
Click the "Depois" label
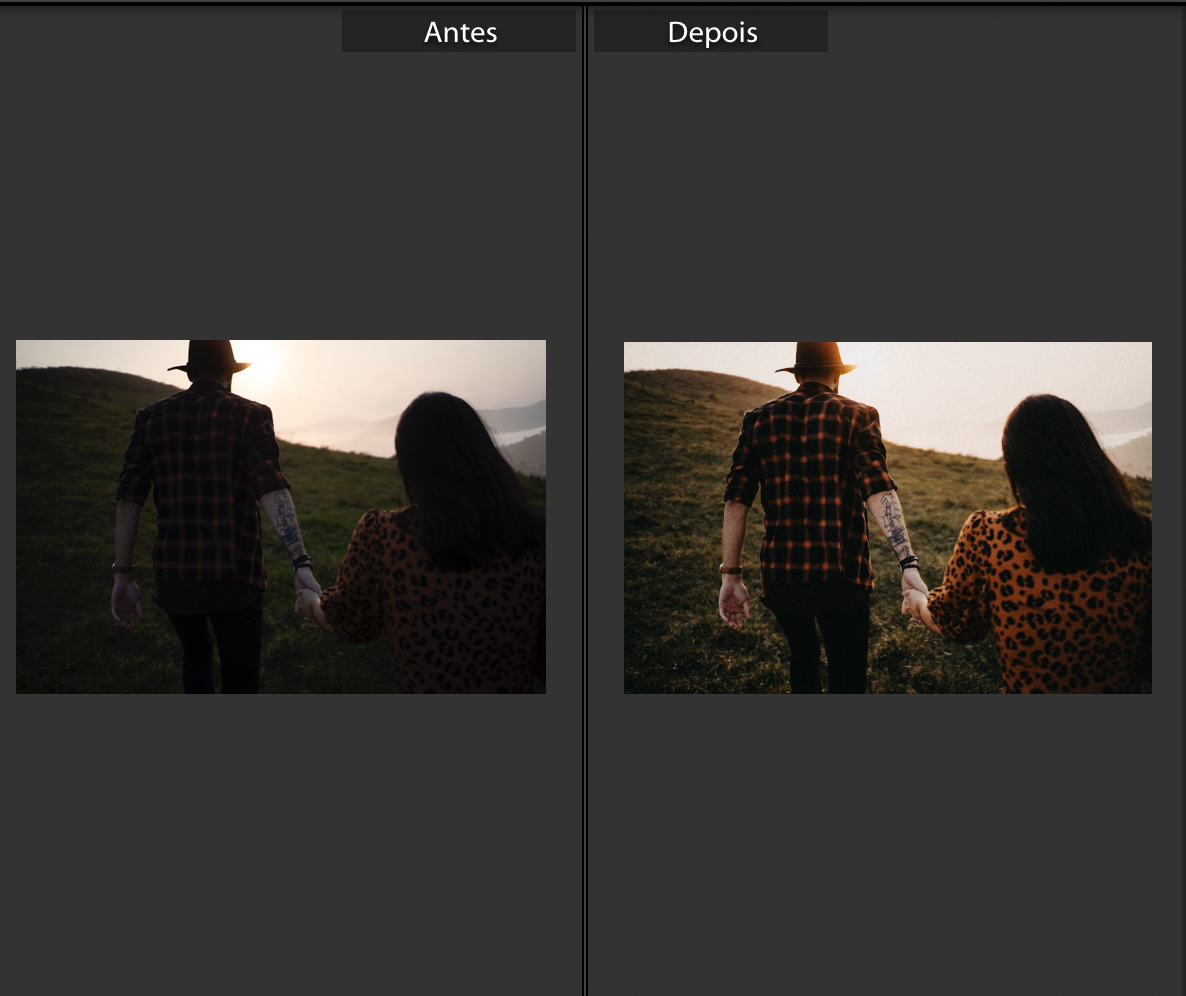click(710, 32)
